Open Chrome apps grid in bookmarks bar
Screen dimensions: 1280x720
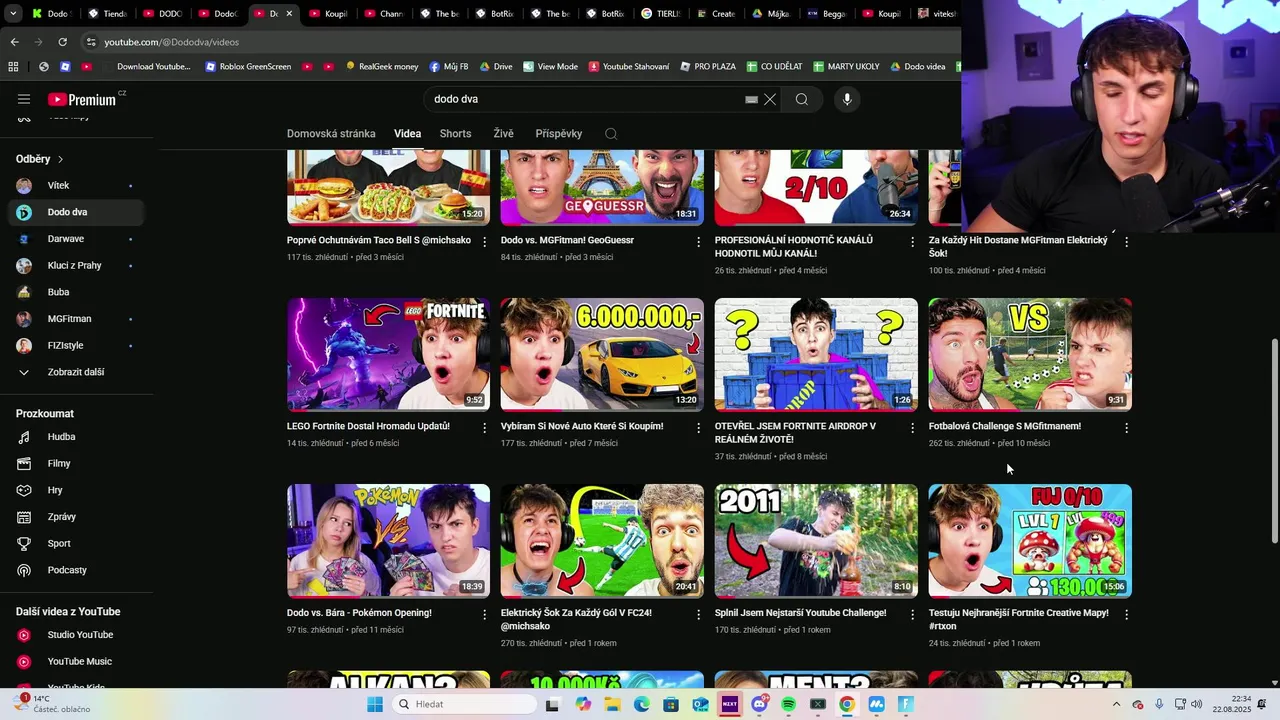13,67
